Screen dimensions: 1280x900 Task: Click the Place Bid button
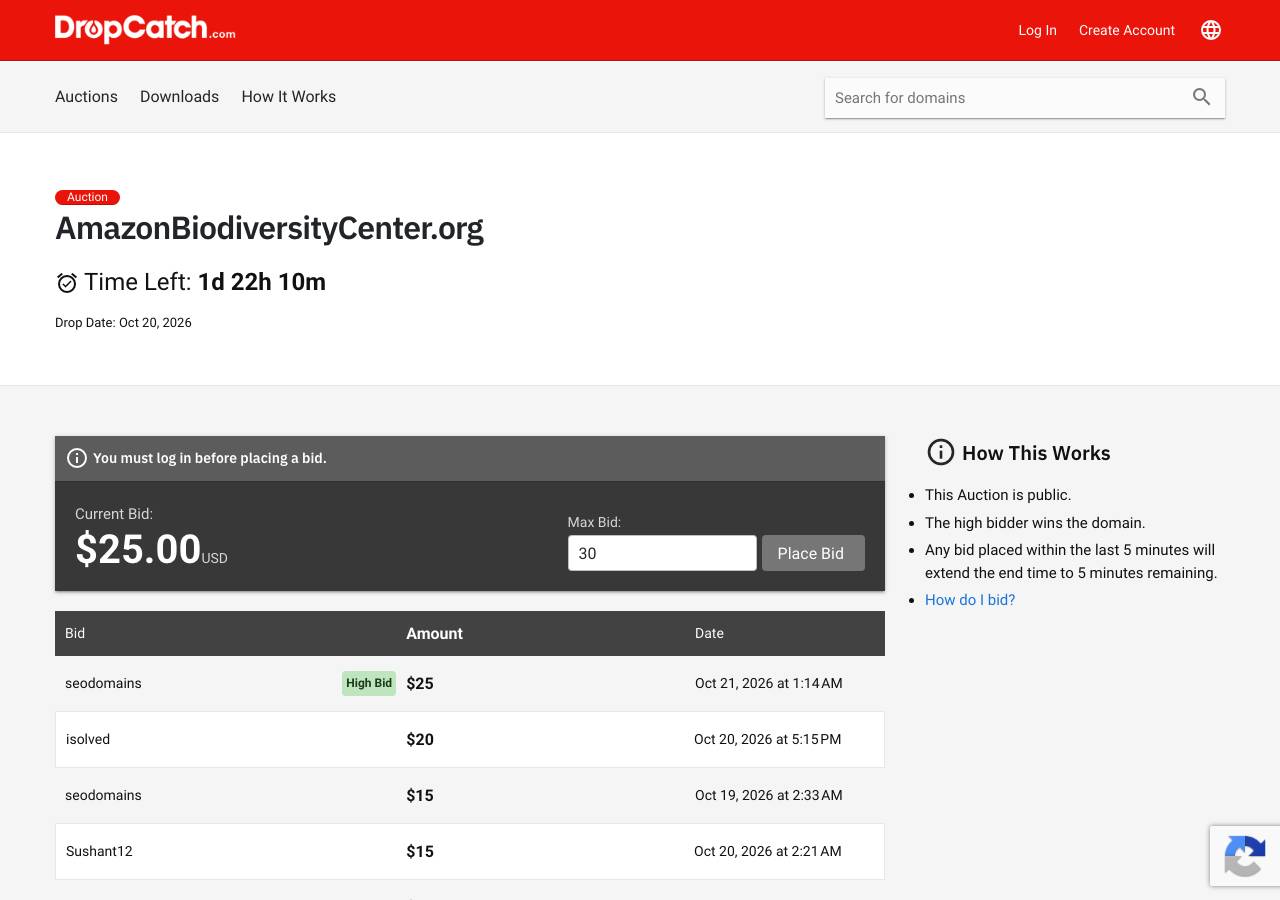point(813,553)
